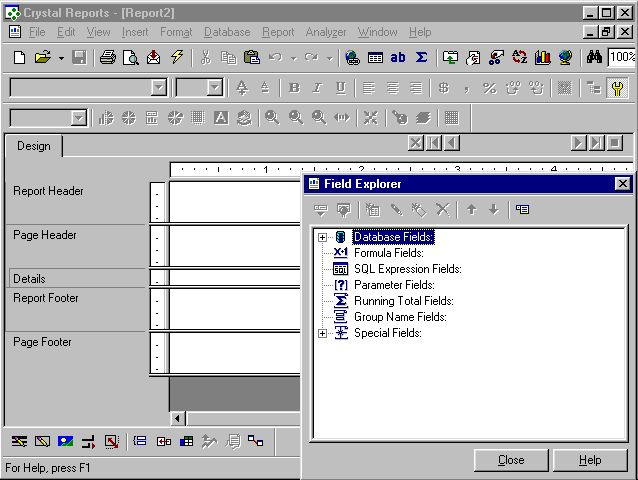Open Print Preview from toolbar

click(131, 57)
